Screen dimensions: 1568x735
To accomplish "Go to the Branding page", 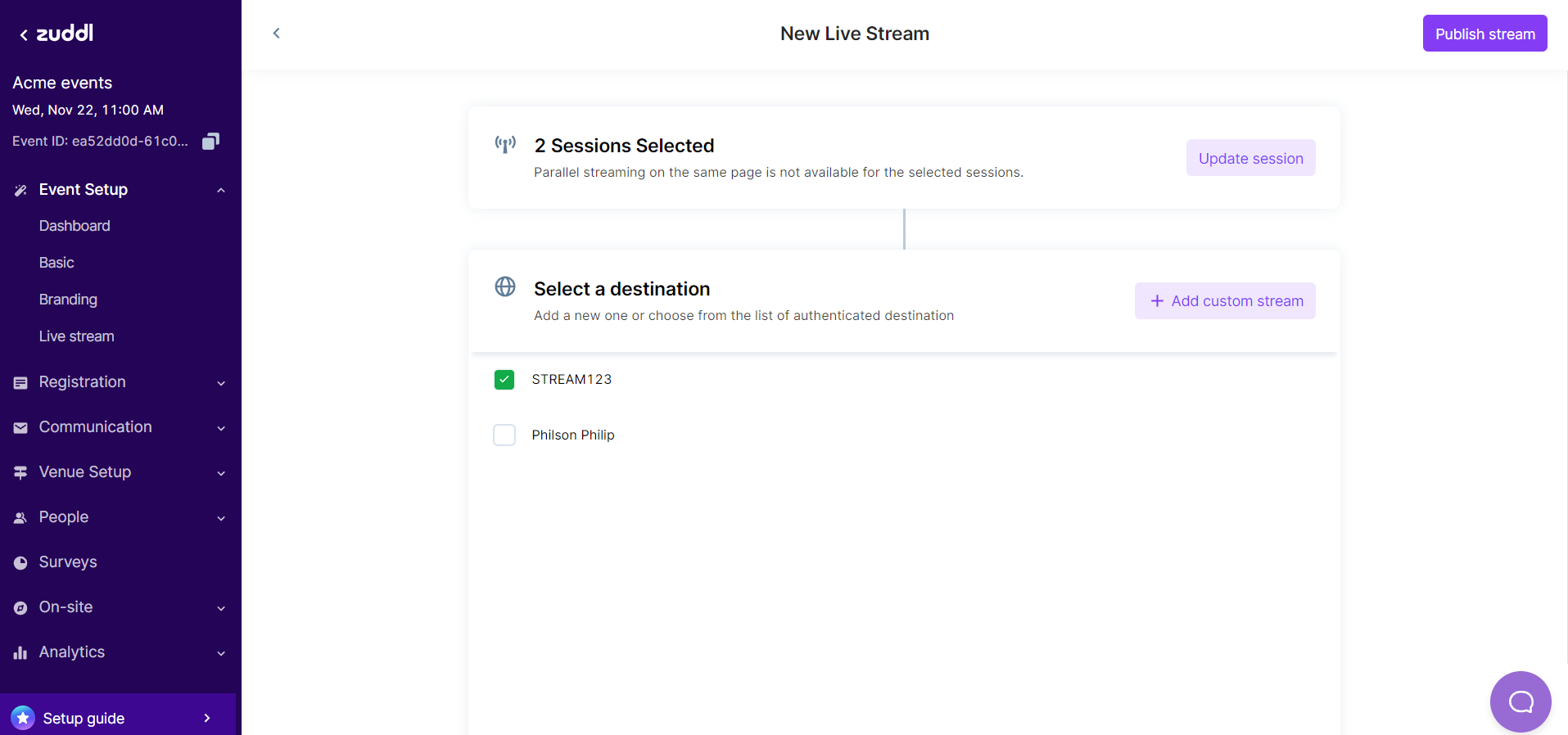I will tap(68, 300).
